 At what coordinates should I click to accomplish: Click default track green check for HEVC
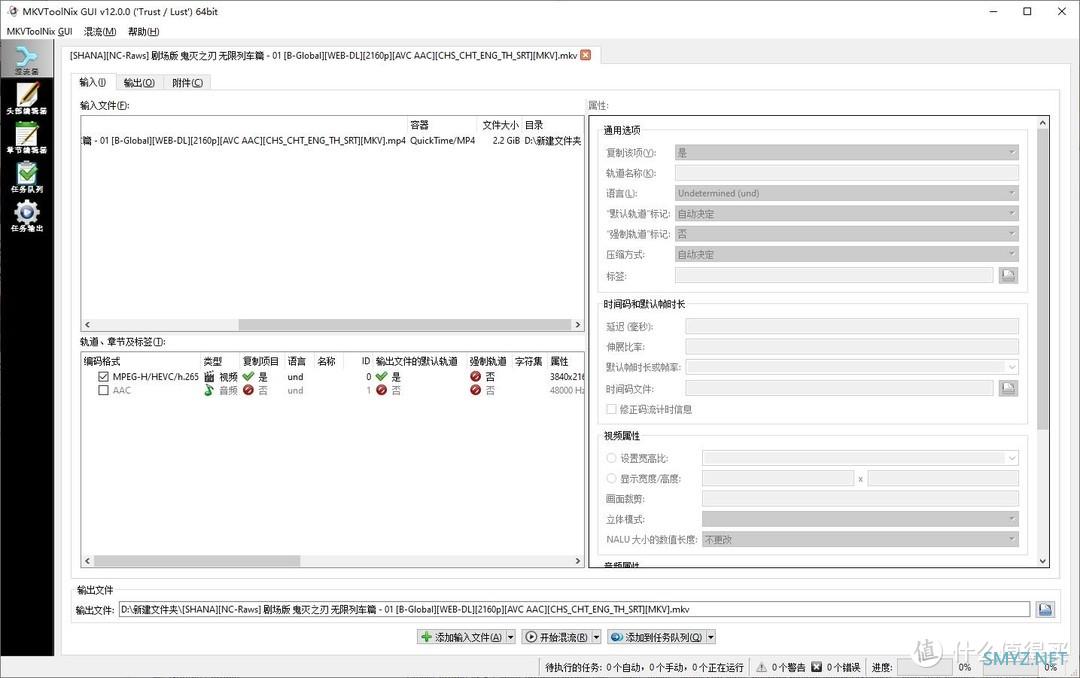382,377
